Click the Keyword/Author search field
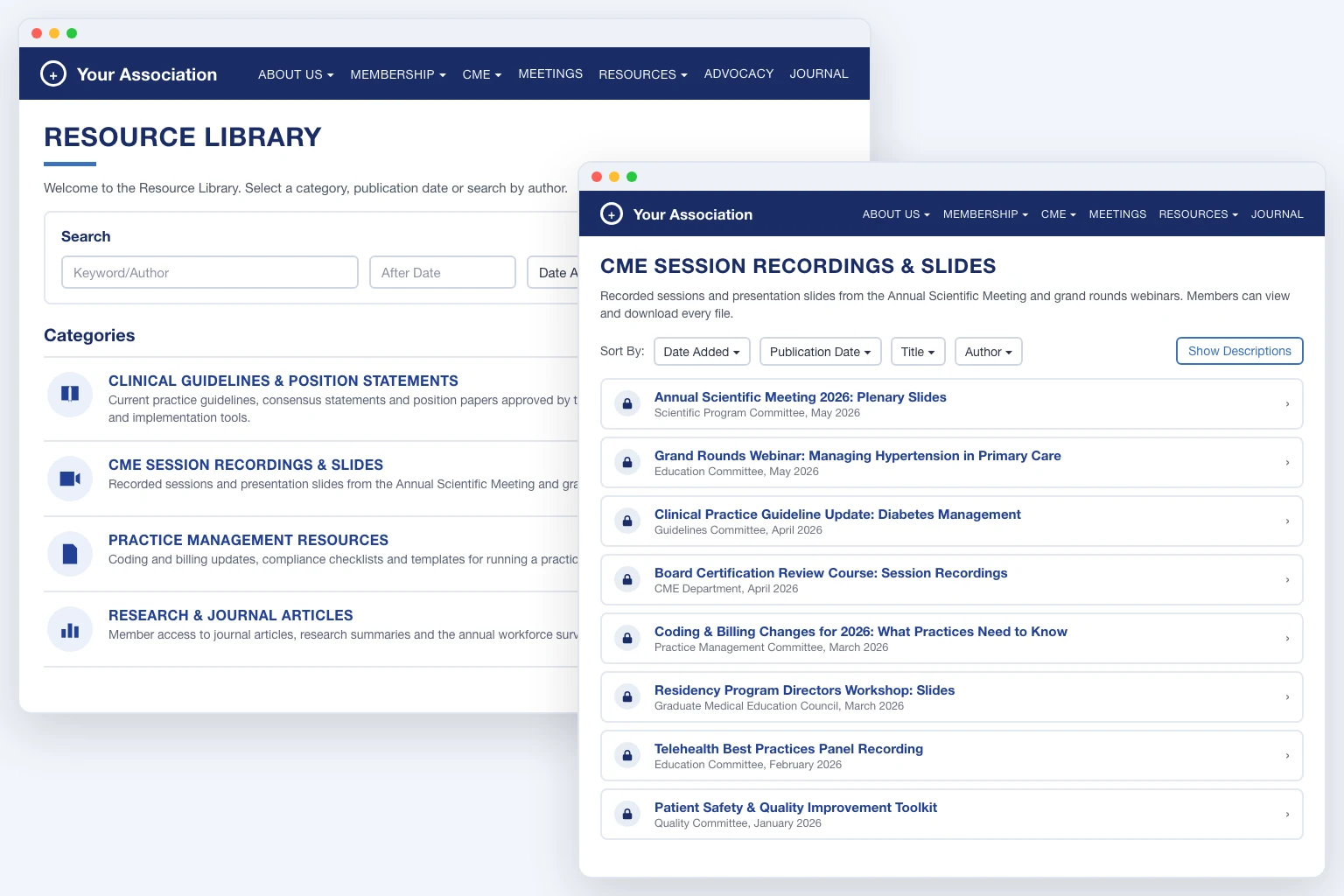1344x896 pixels. [x=210, y=272]
